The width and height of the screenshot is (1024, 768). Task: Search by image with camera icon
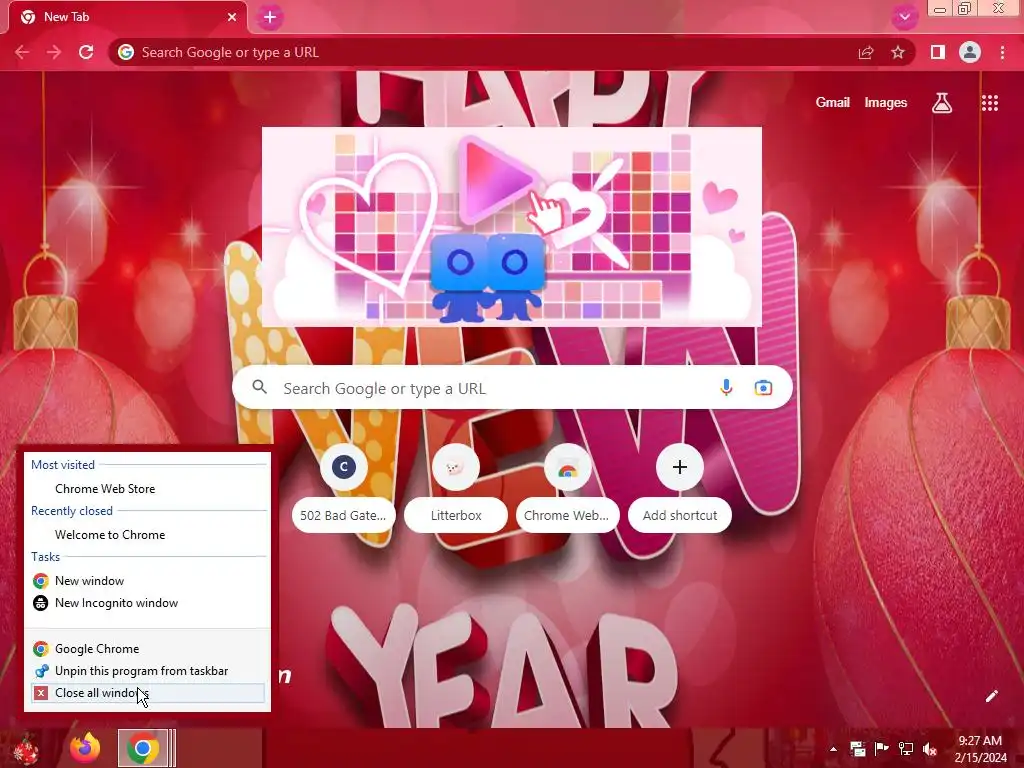point(763,388)
